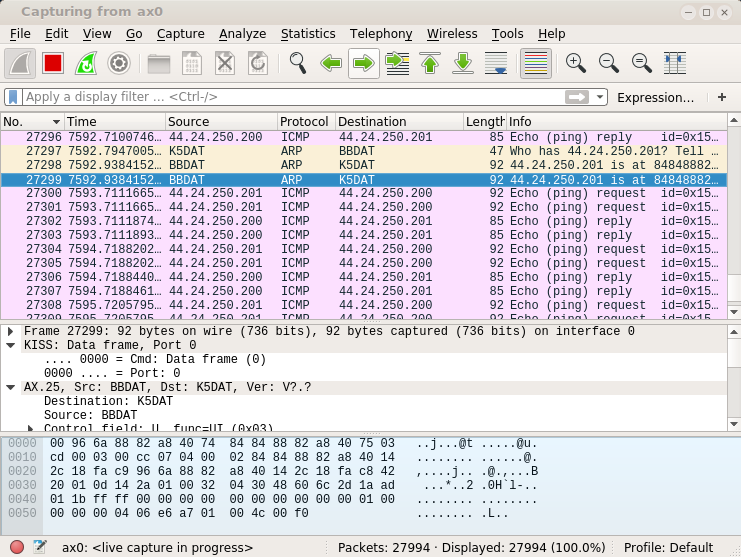Select the Cmd: Data frame (0) line
741x557 pixels.
click(155, 359)
